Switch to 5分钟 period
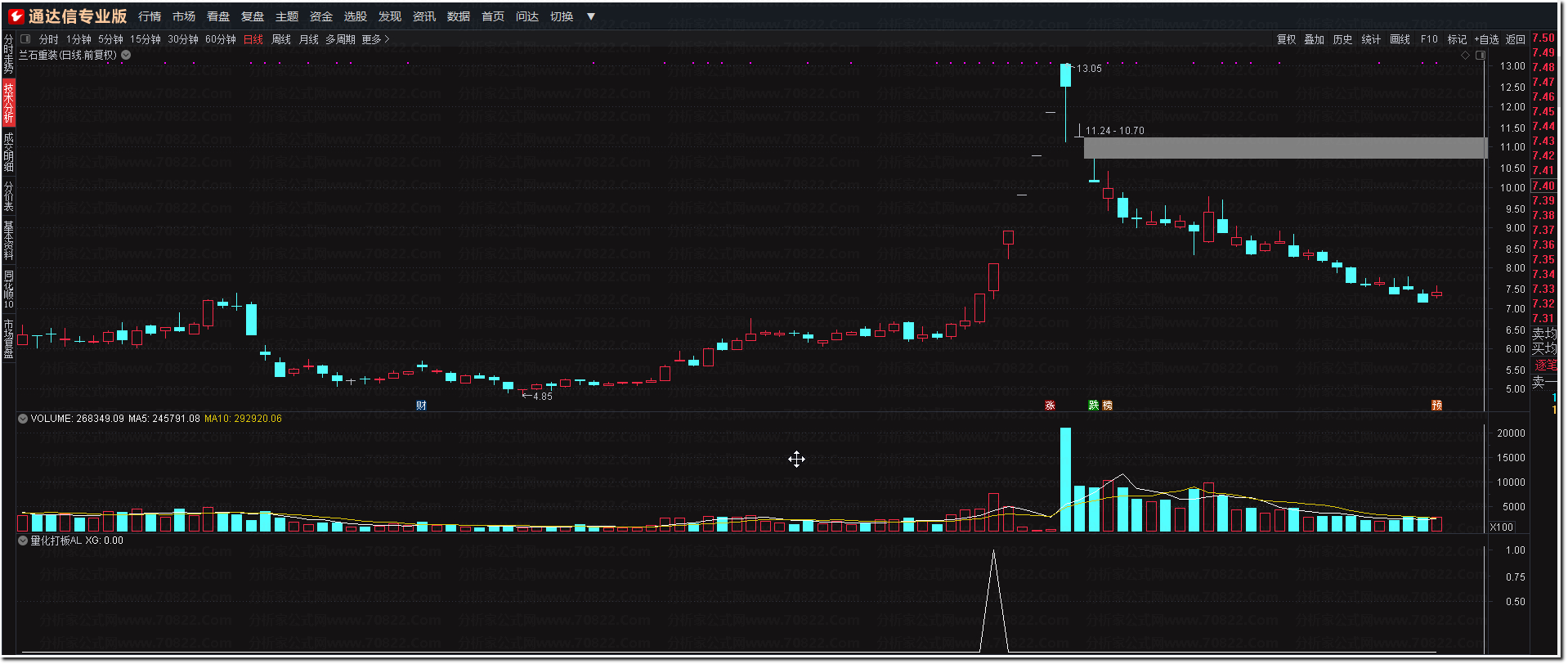The image size is (1568, 664). pos(110,39)
